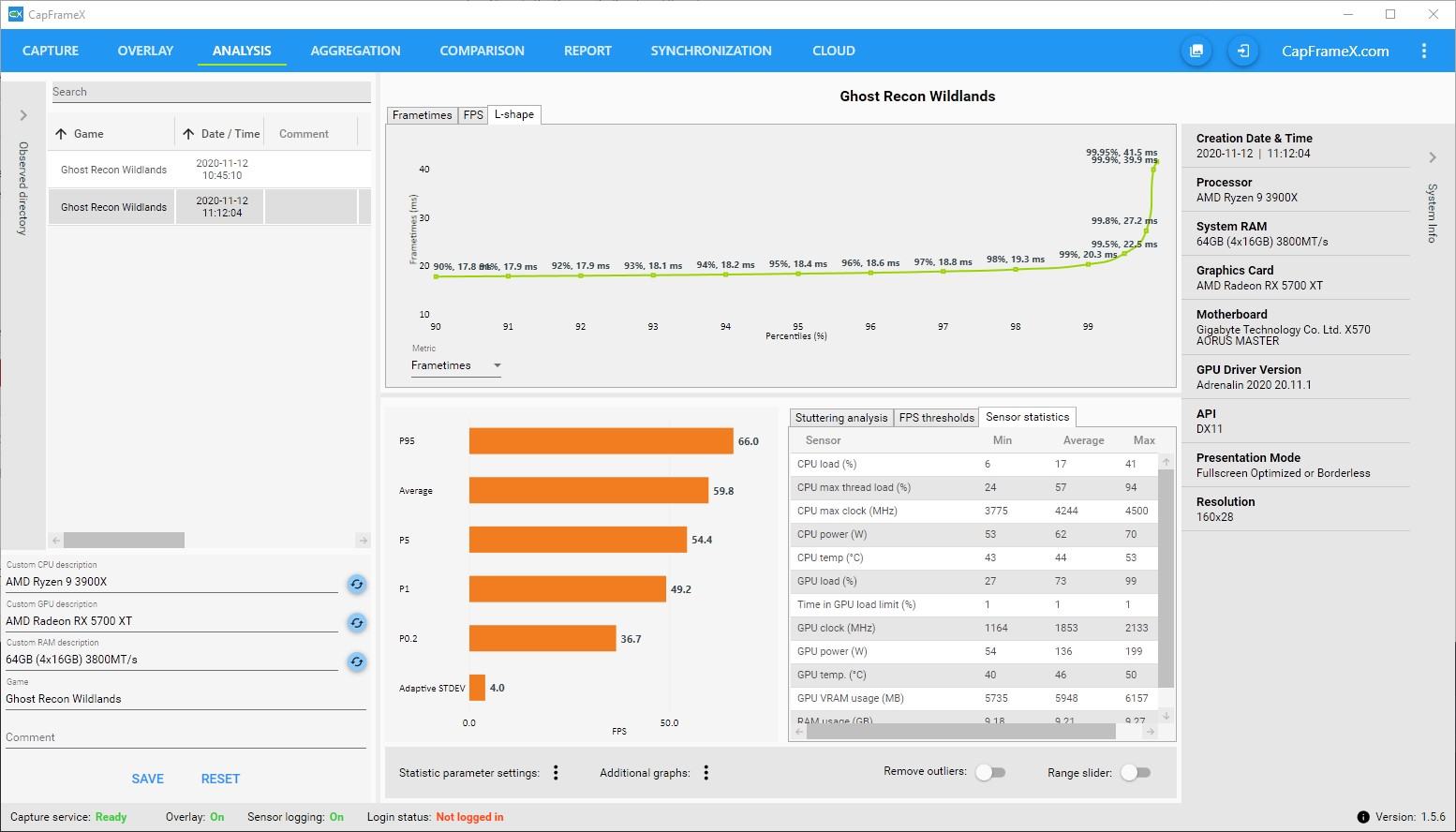The image size is (1456, 832).
Task: Switch to the FPS chart tab
Action: (473, 114)
